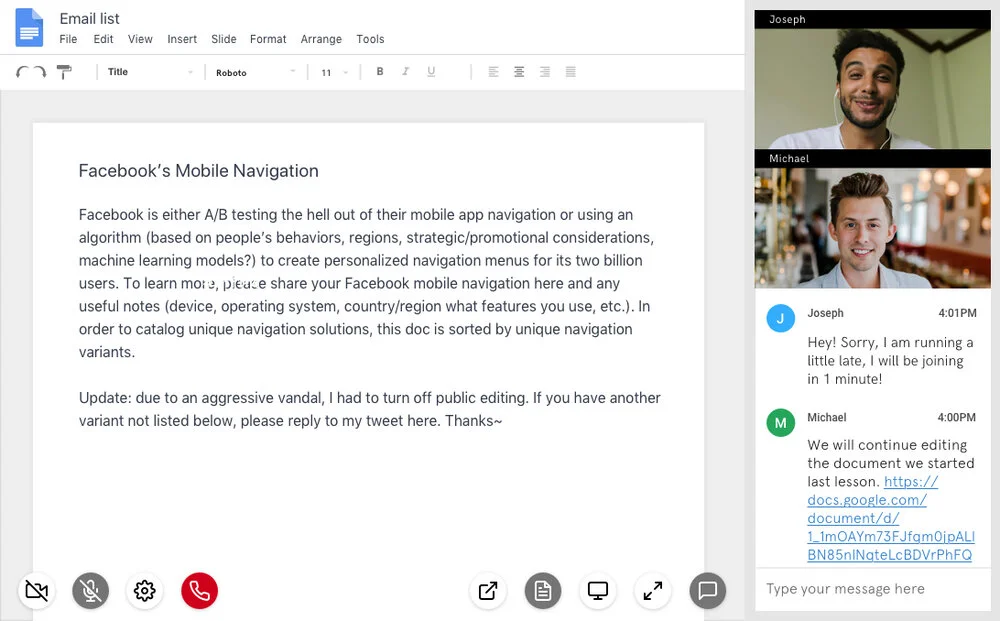
Task: Click the Facebook's Mobile Navigation heading
Action: tap(198, 171)
